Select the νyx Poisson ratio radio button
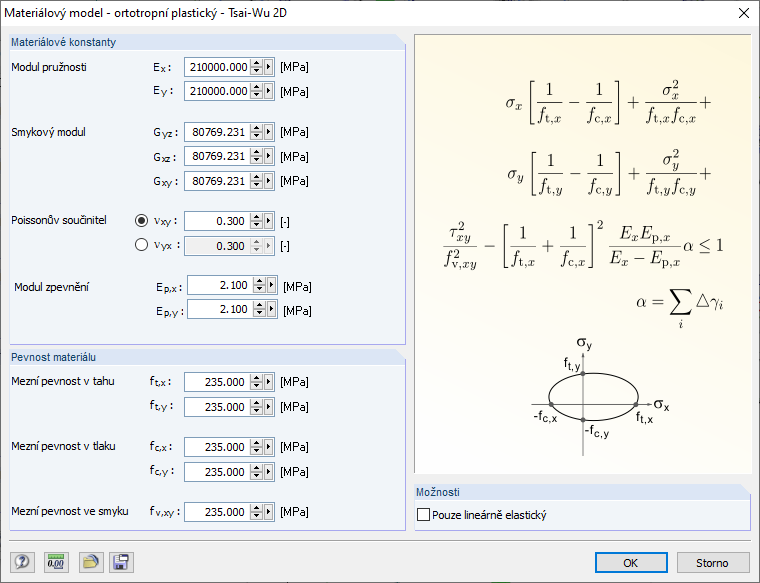Screen dimensions: 760x583 coord(141,245)
